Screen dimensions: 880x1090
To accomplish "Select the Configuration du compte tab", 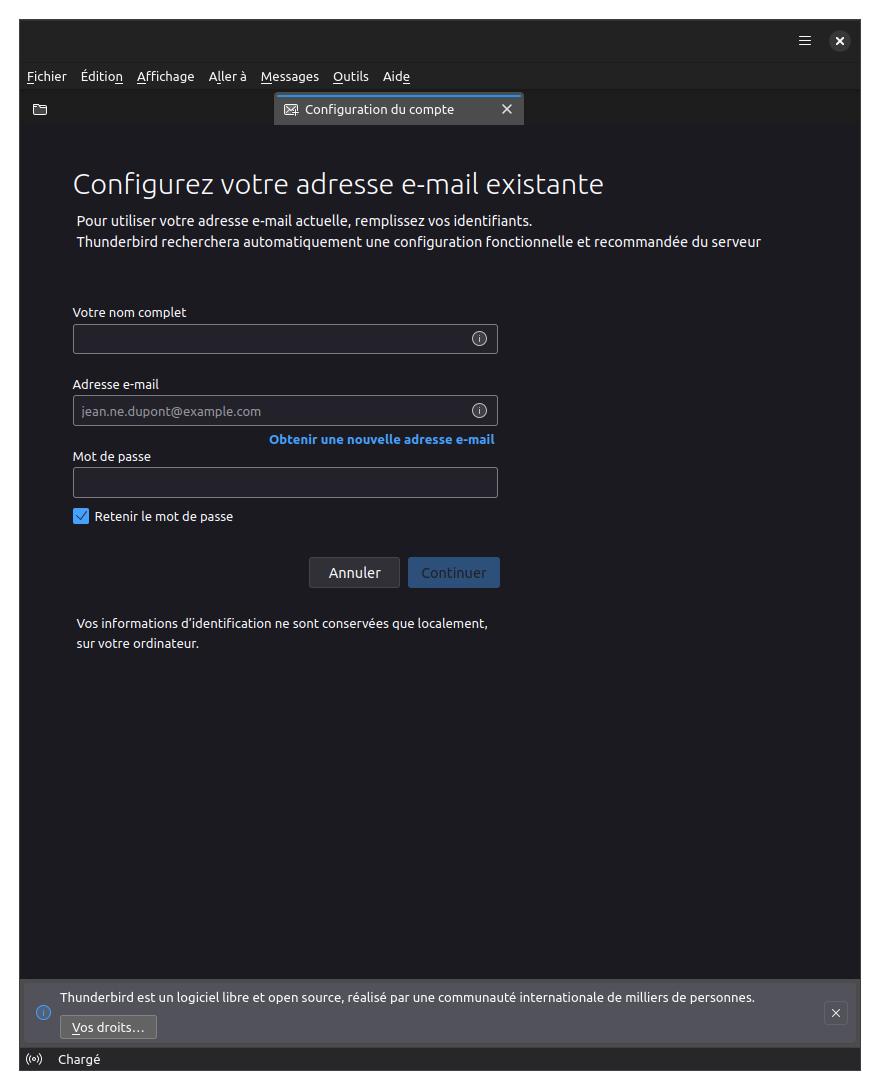I will click(x=399, y=109).
